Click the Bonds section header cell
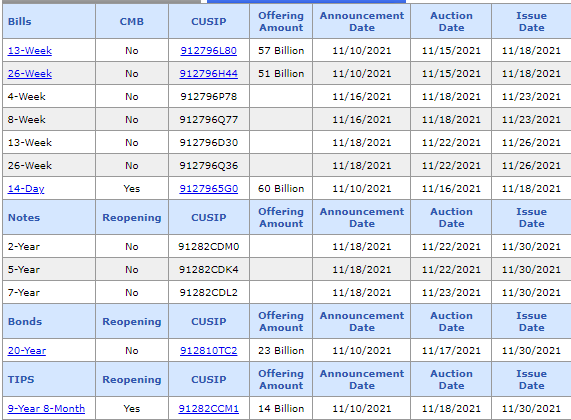Viewport: 571px width, 420px height. click(x=49, y=321)
